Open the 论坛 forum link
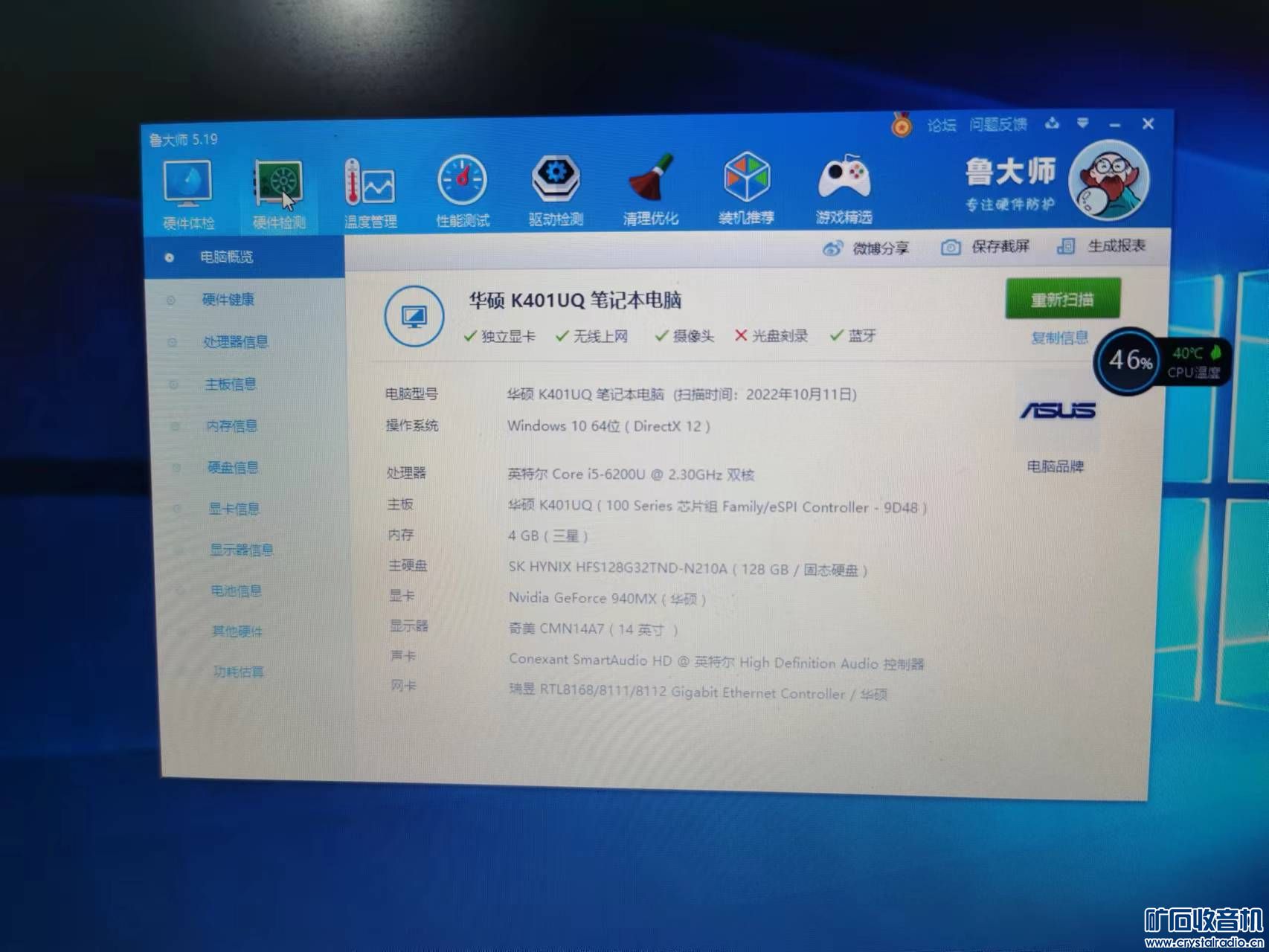The width and height of the screenshot is (1269, 952). coord(942,125)
